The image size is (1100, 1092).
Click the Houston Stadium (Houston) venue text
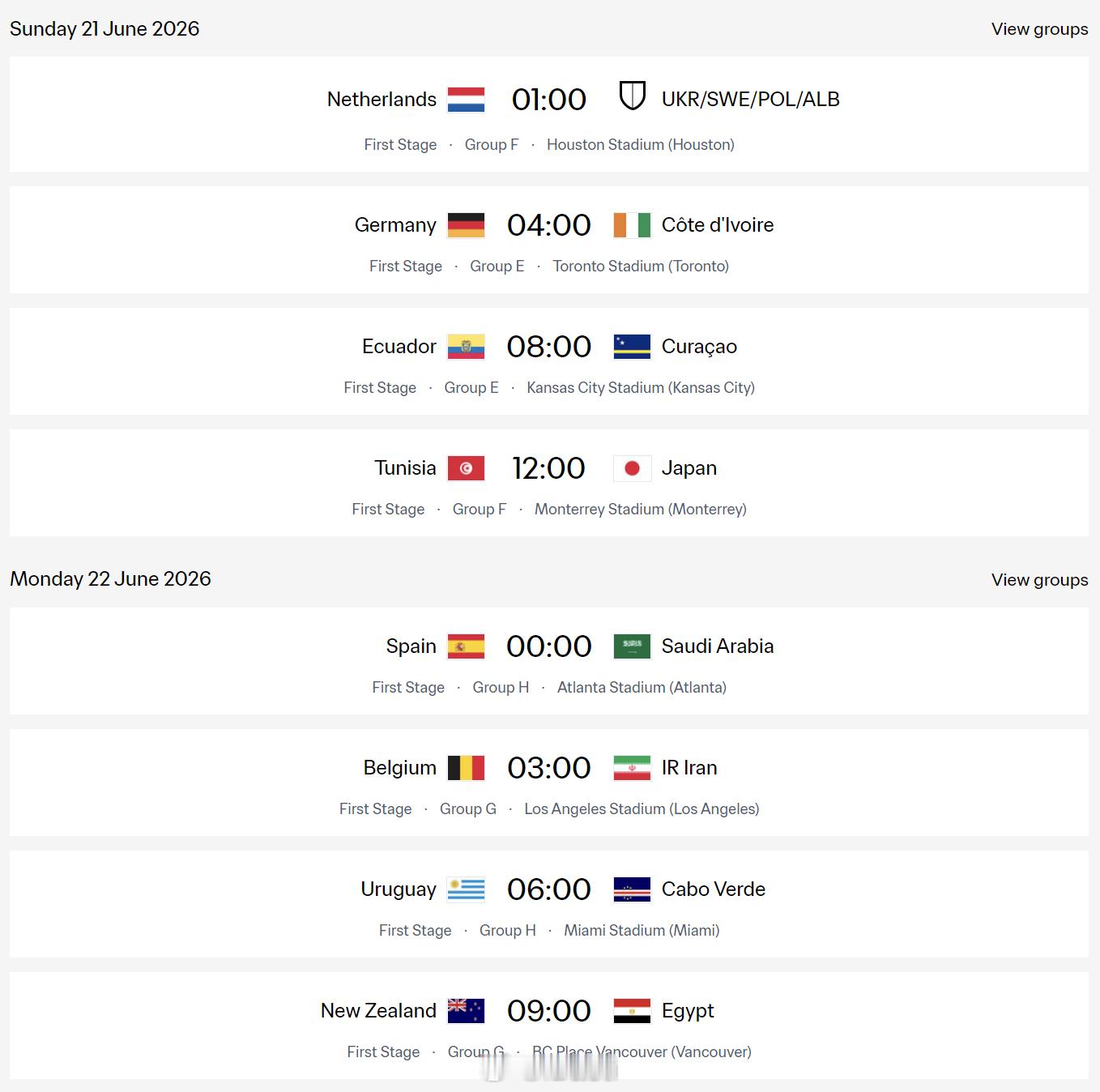[x=640, y=145]
